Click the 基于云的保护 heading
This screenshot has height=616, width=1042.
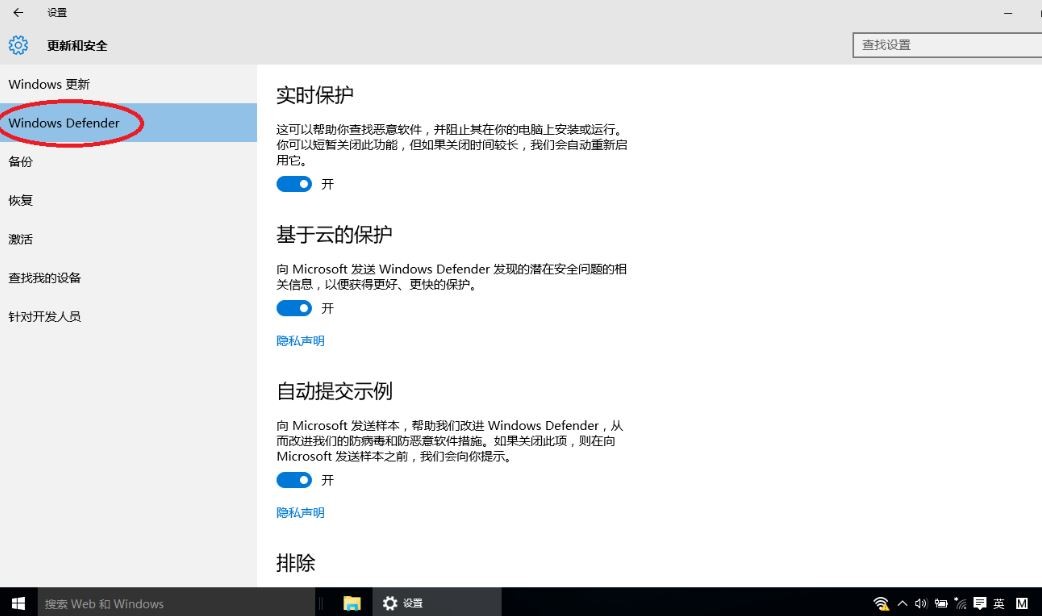click(334, 234)
